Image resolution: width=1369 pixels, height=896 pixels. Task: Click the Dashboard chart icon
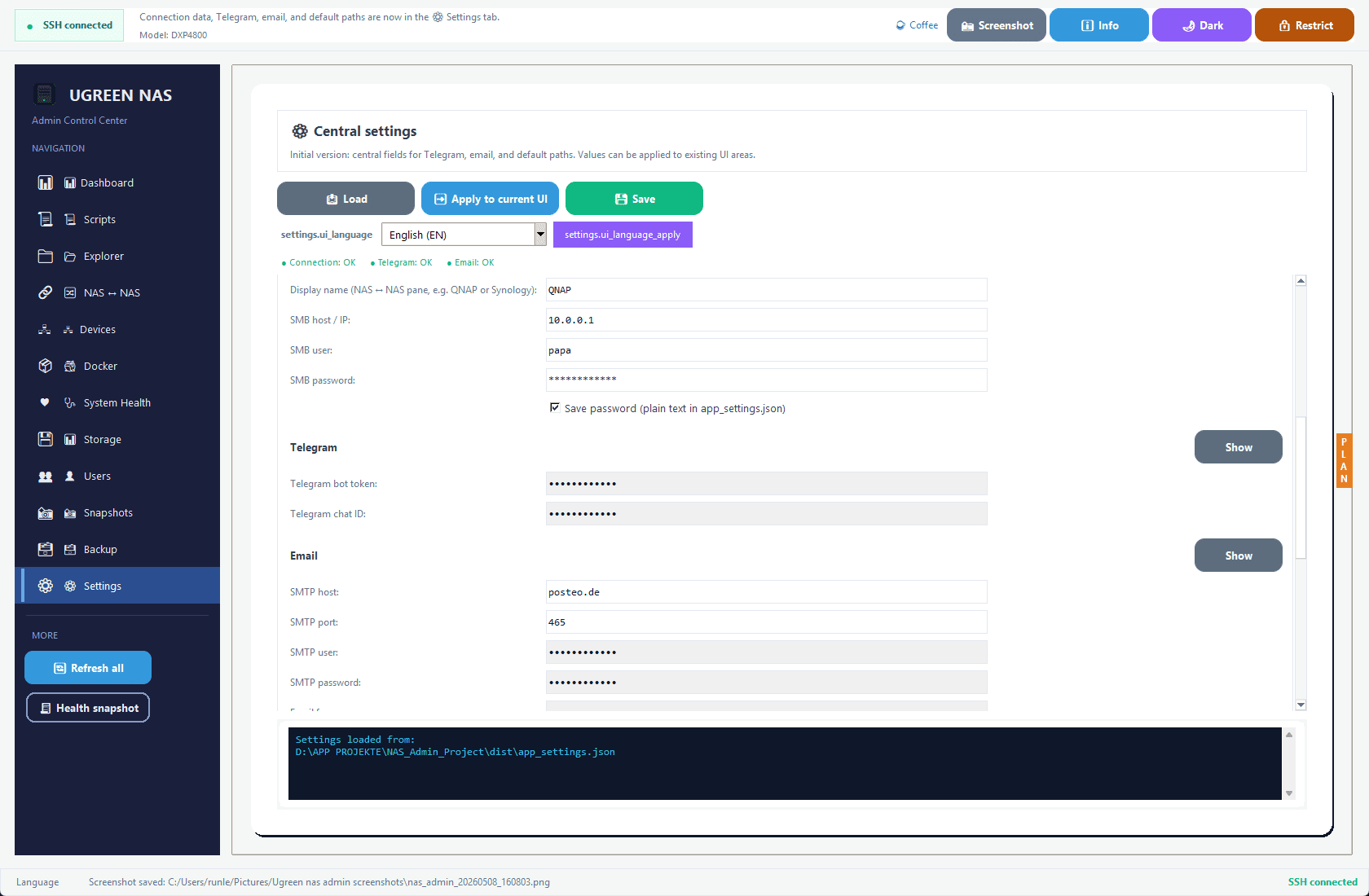(46, 182)
